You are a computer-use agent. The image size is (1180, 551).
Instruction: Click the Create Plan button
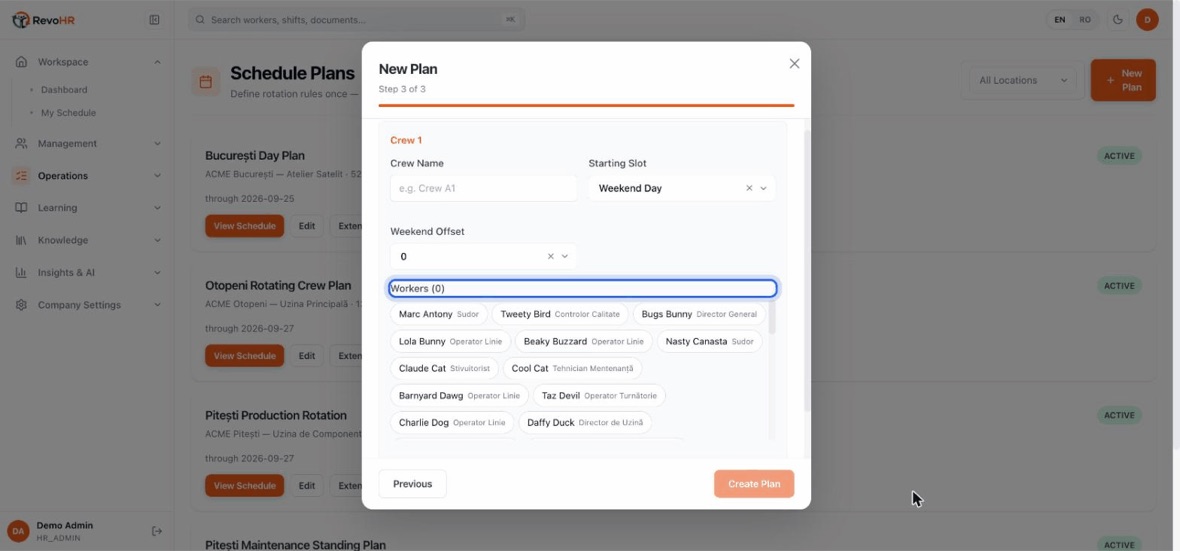pyautogui.click(x=754, y=484)
